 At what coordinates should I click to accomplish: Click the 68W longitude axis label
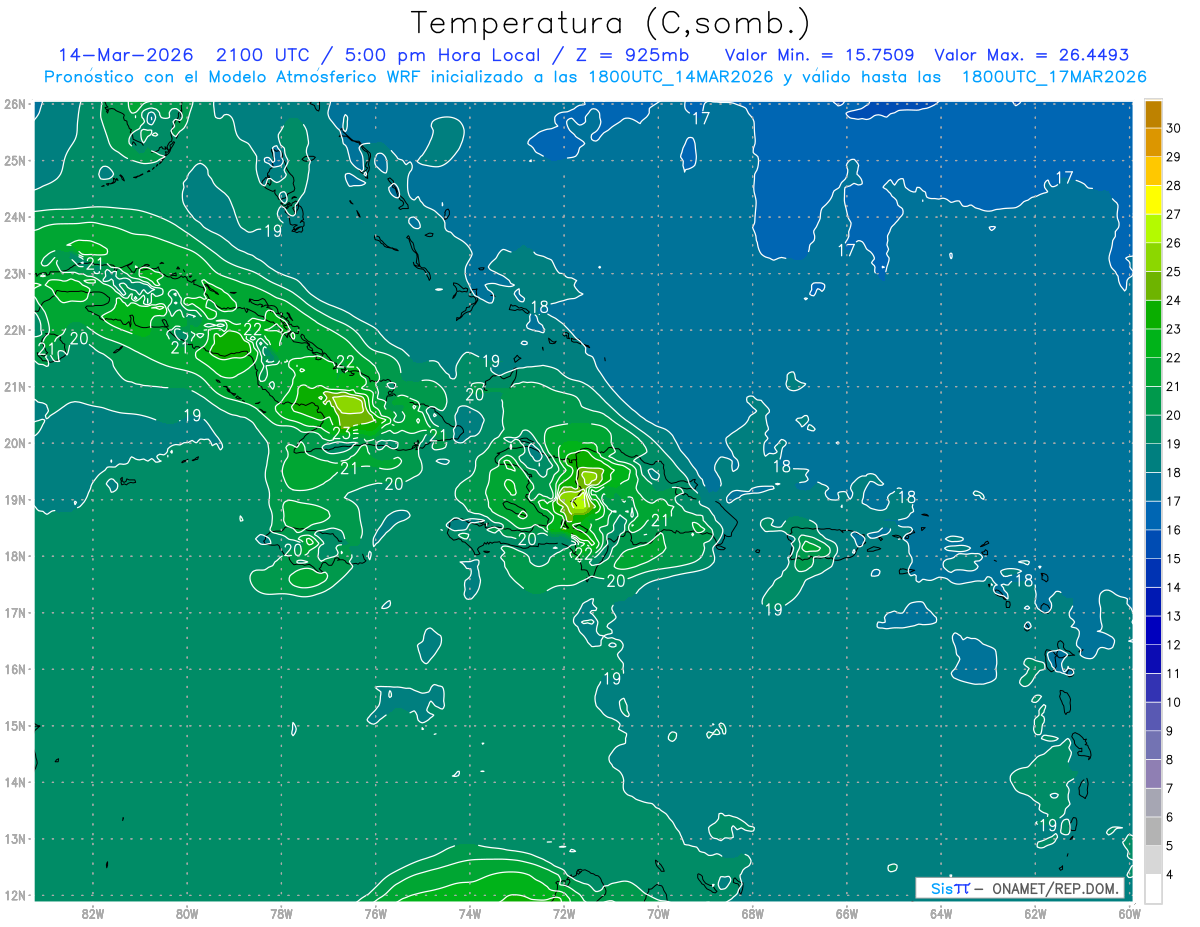752,912
